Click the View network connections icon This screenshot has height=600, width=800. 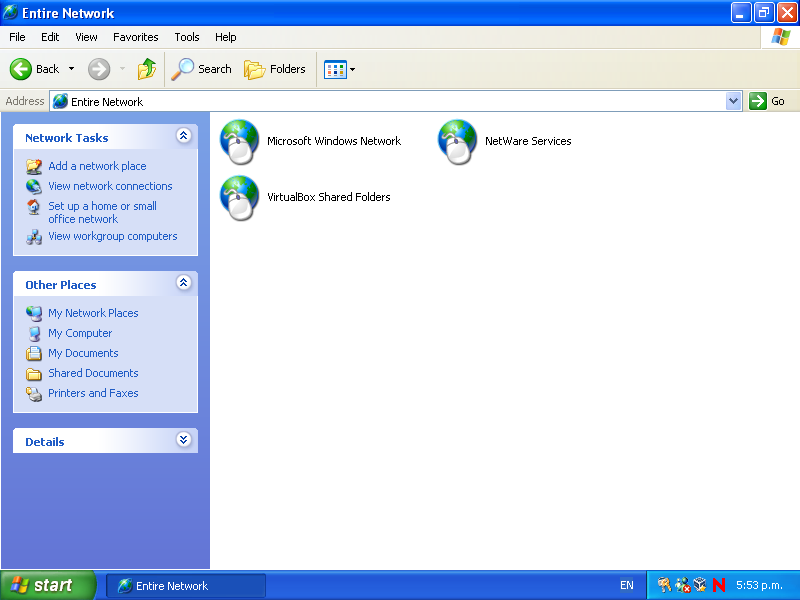click(34, 186)
